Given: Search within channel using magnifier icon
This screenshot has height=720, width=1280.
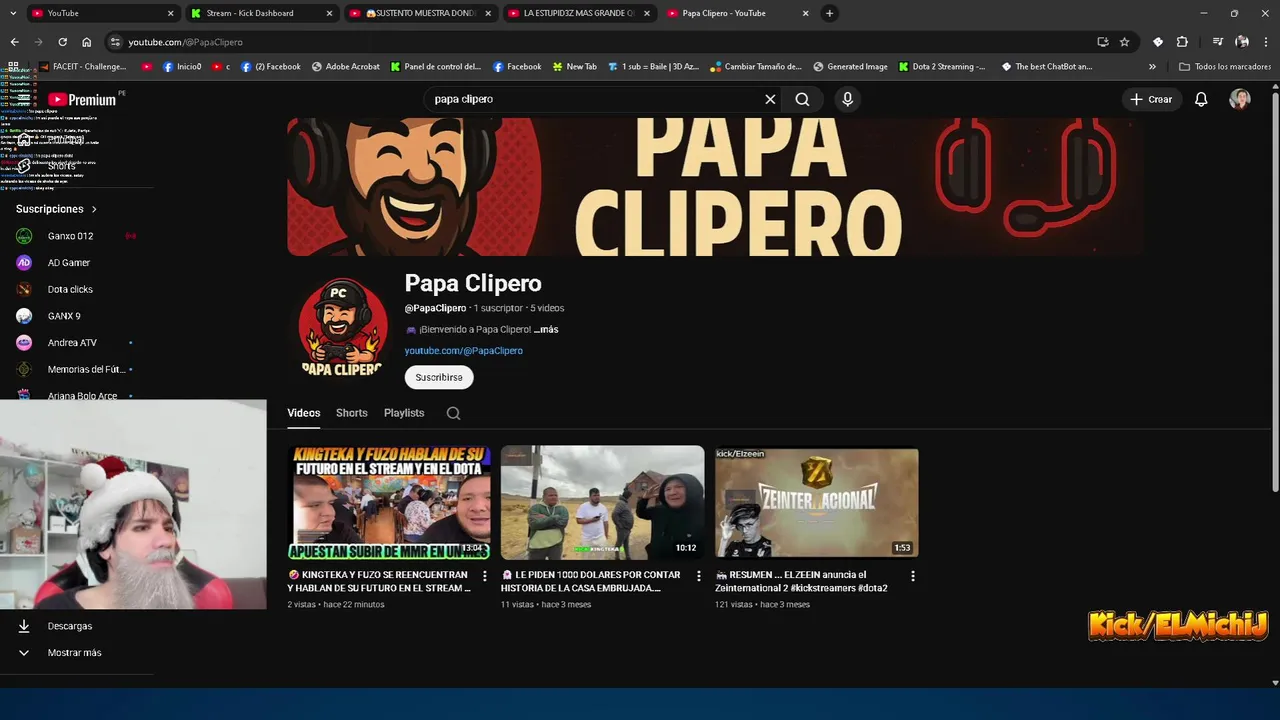Looking at the screenshot, I should coord(453,413).
